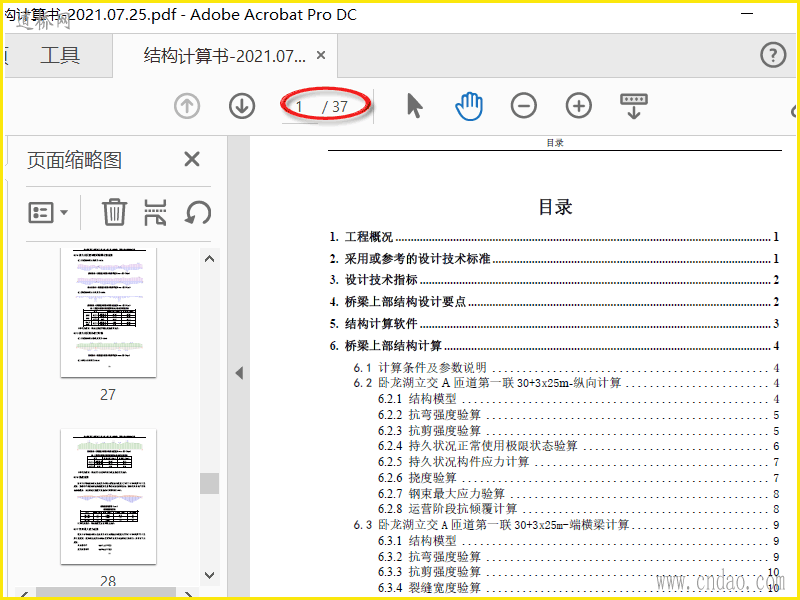Click entry 6.3.1 结构模型

pos(579,540)
